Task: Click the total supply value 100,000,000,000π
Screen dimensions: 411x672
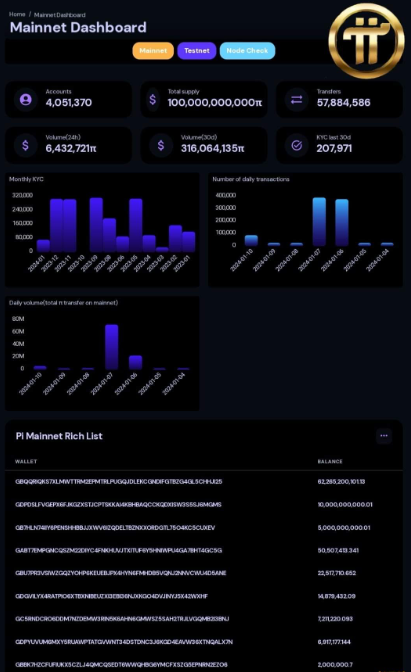Action: [215, 102]
